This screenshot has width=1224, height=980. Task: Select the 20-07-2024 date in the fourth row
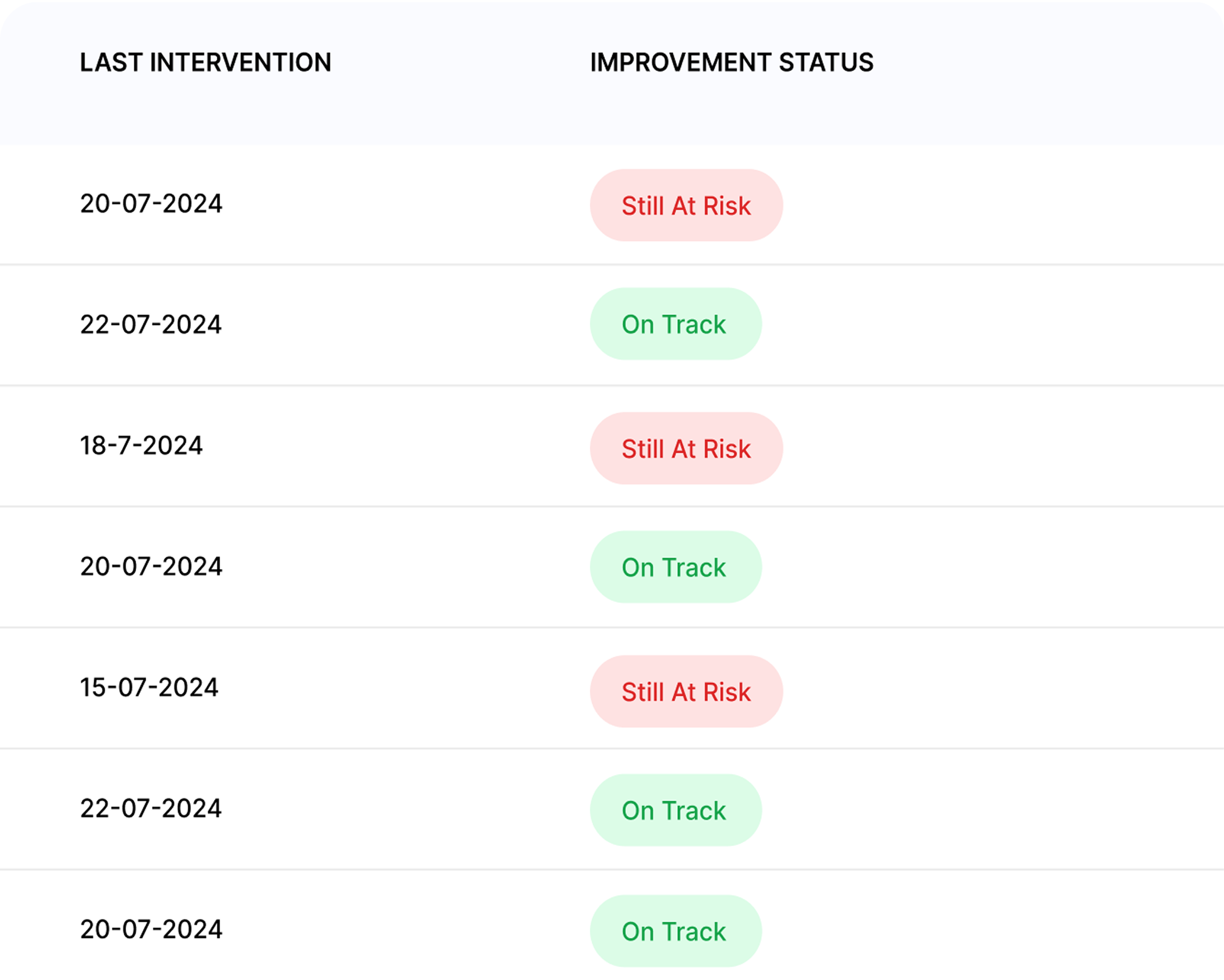point(151,566)
